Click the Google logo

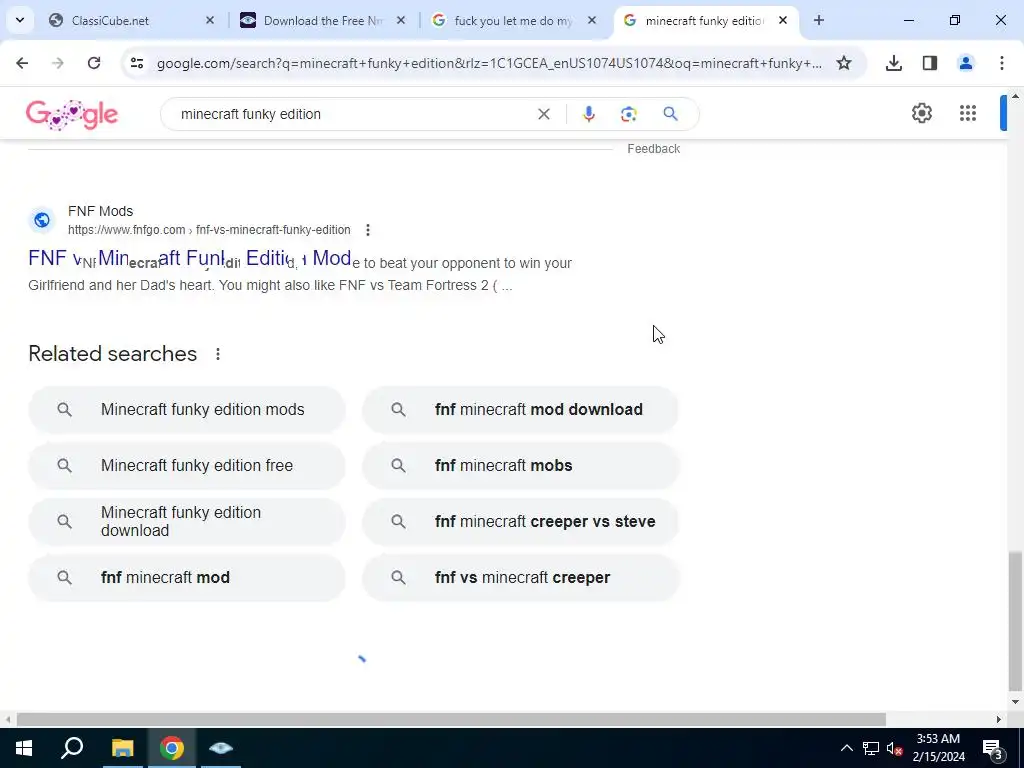tap(72, 114)
